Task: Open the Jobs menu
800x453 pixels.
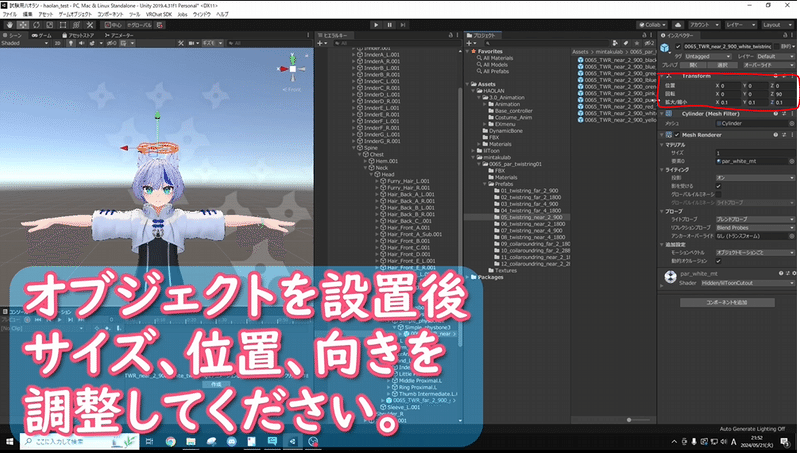Action: tap(182, 14)
